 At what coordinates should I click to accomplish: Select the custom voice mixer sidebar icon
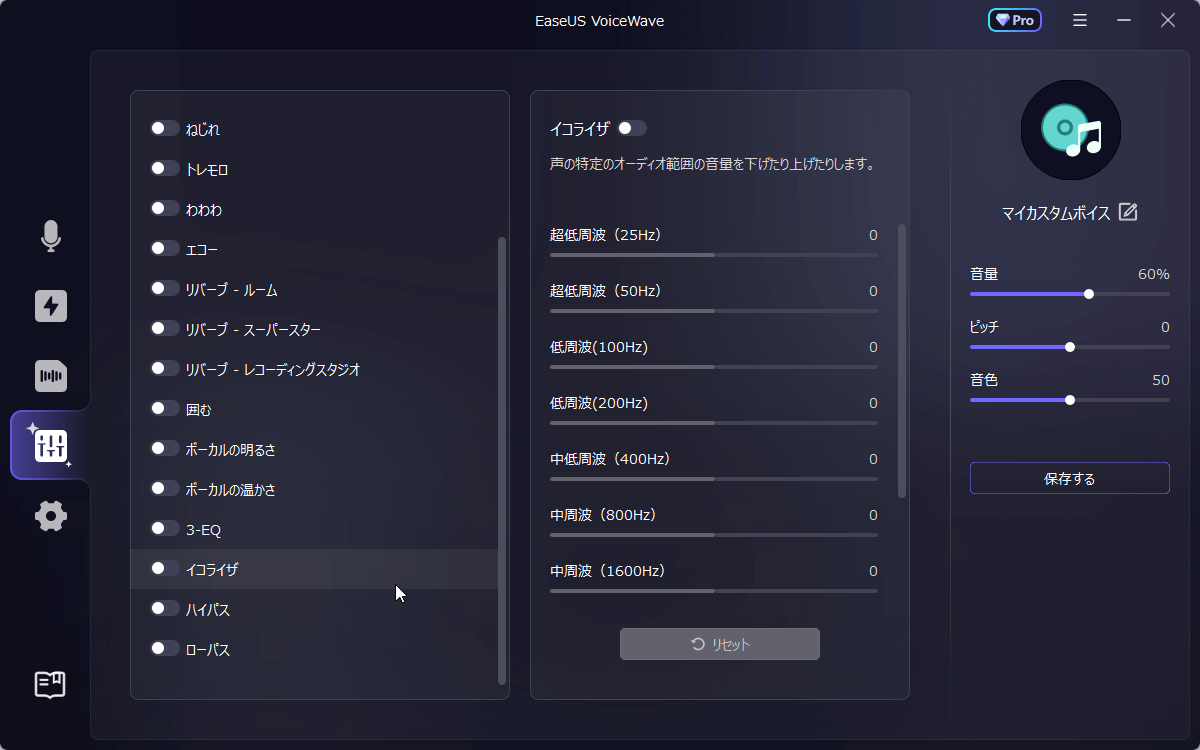click(x=51, y=446)
